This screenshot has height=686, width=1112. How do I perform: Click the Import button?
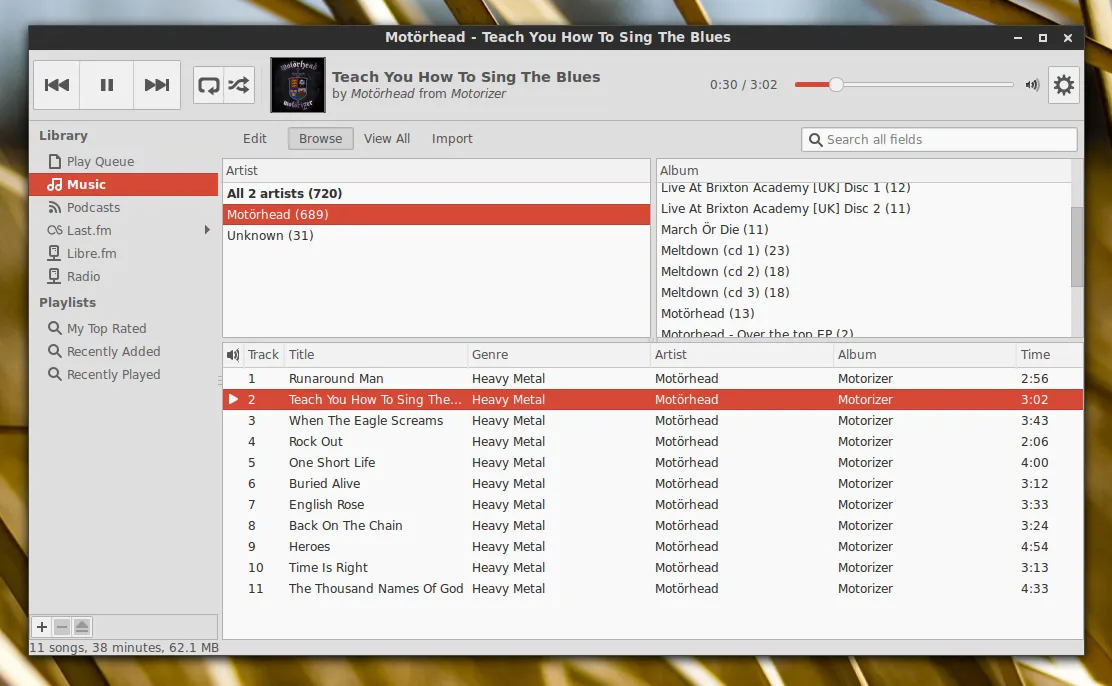point(452,138)
